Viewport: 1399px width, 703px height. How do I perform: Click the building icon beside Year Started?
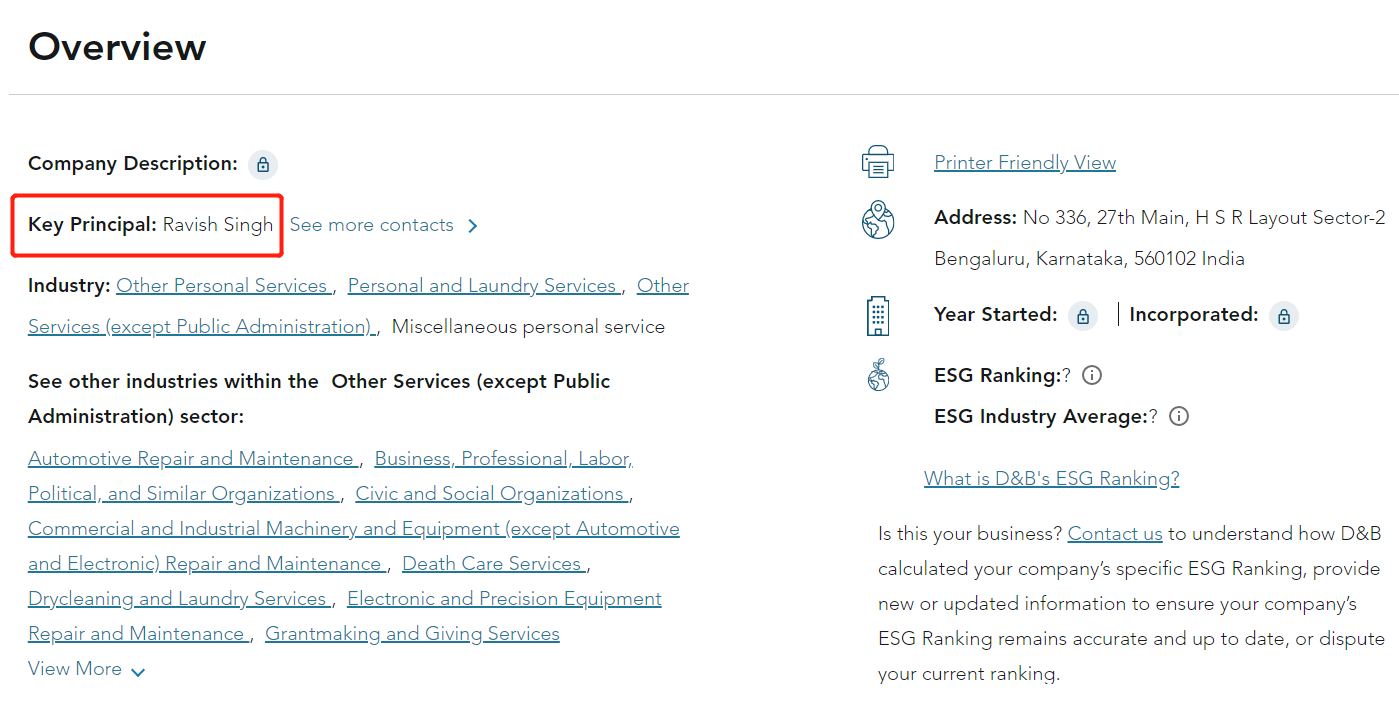[877, 316]
